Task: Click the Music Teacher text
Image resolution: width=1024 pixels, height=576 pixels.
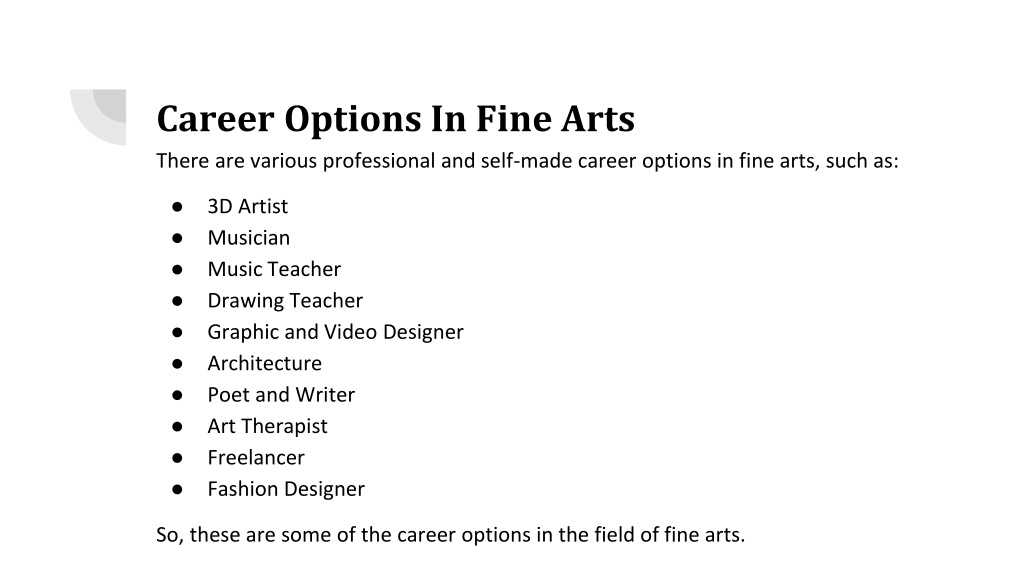Action: [x=274, y=269]
